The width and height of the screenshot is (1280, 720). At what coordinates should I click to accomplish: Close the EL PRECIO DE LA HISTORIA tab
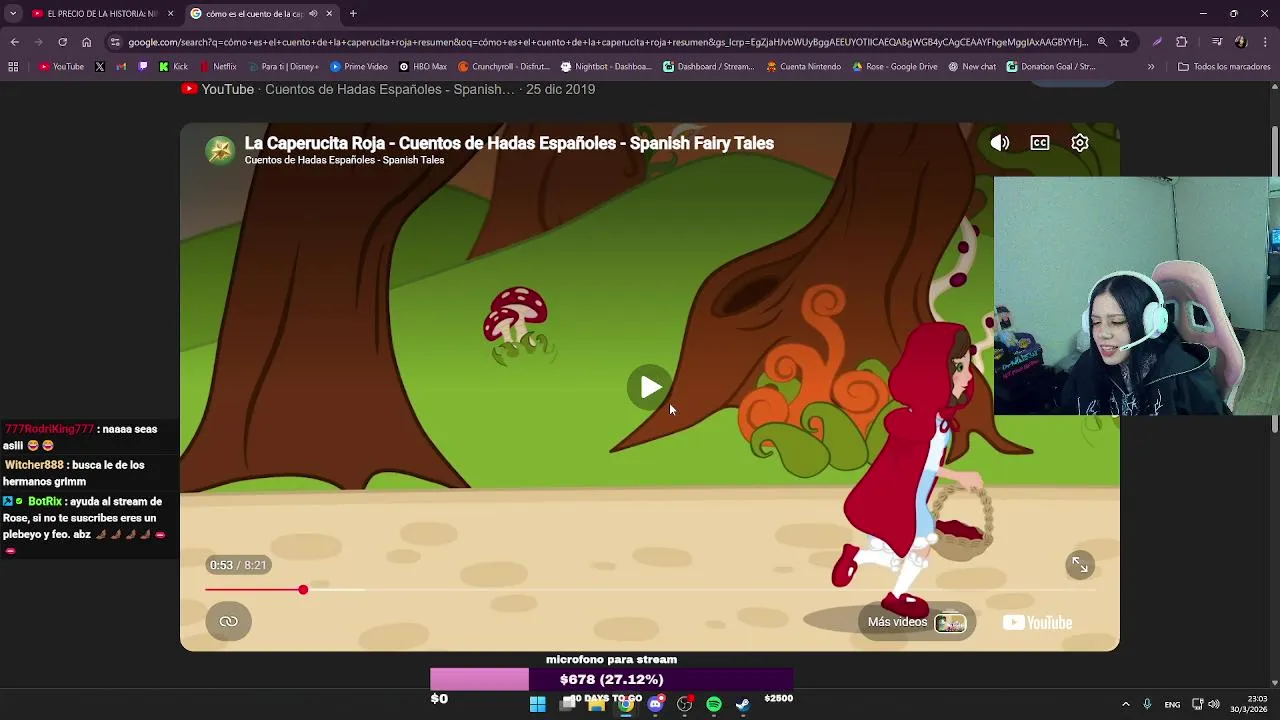click(x=170, y=14)
